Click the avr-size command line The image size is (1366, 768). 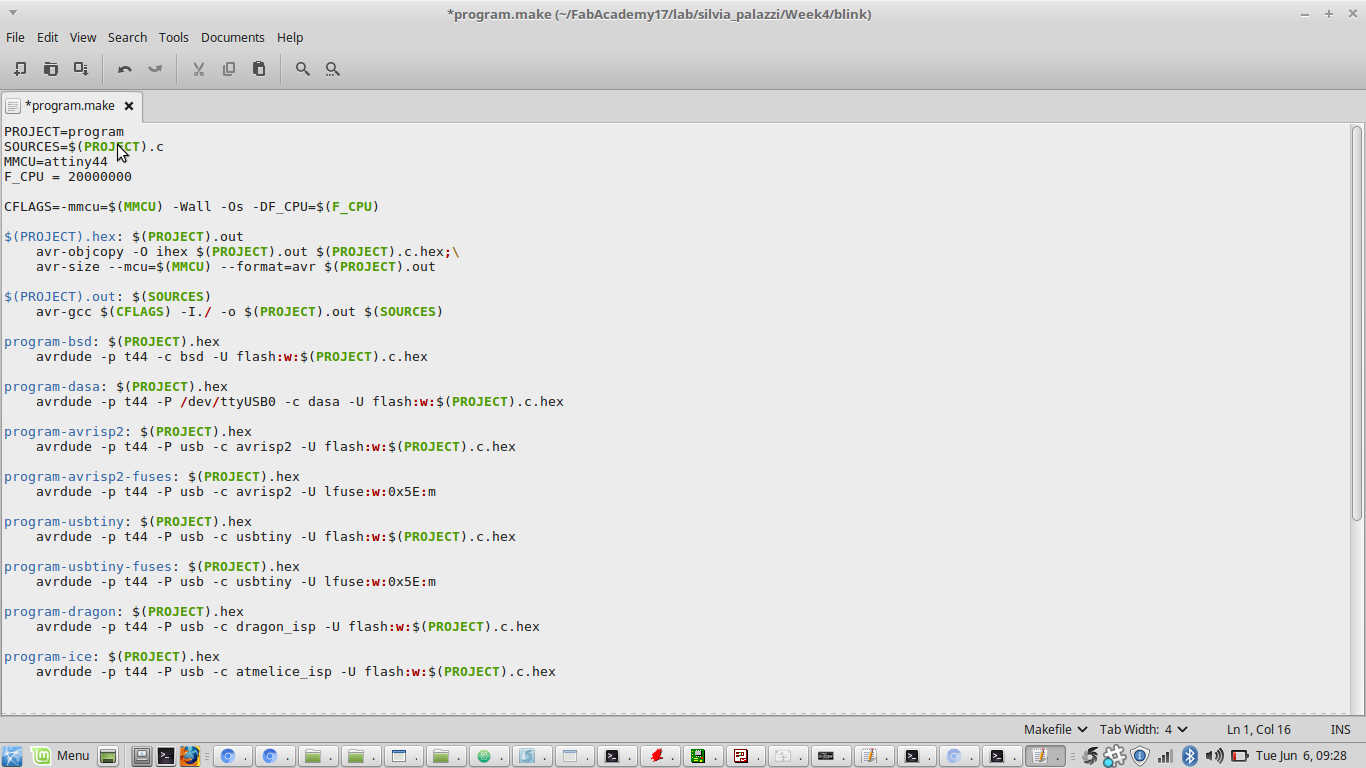[x=236, y=266]
